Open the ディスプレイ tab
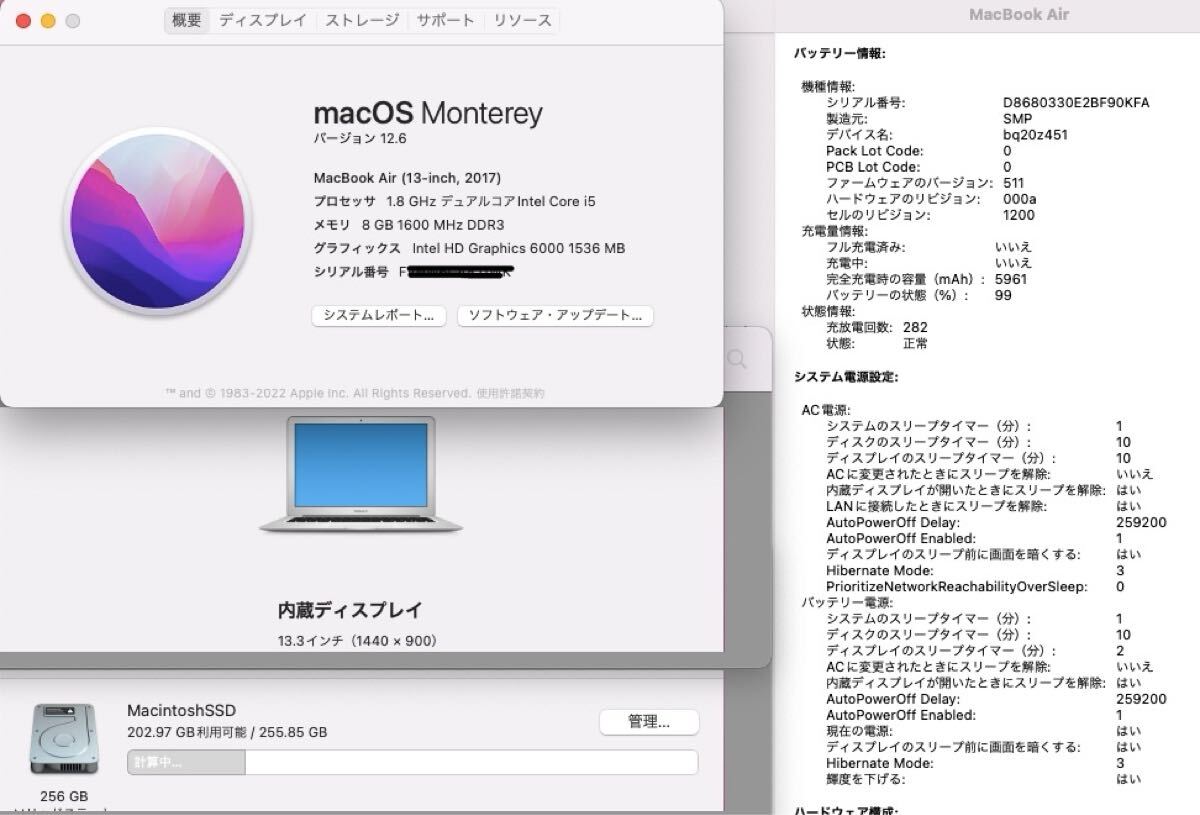 263,20
